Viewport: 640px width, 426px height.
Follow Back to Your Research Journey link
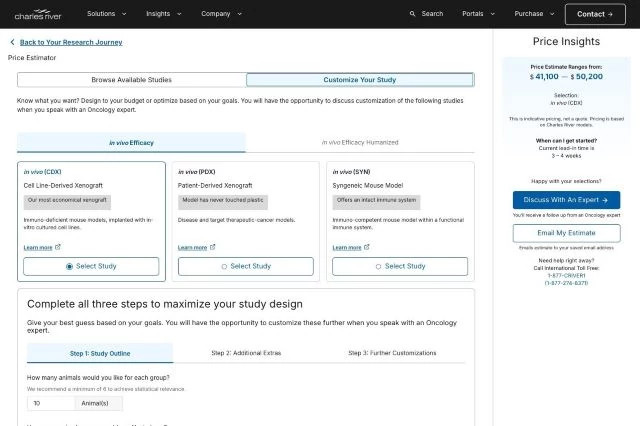[x=71, y=43]
